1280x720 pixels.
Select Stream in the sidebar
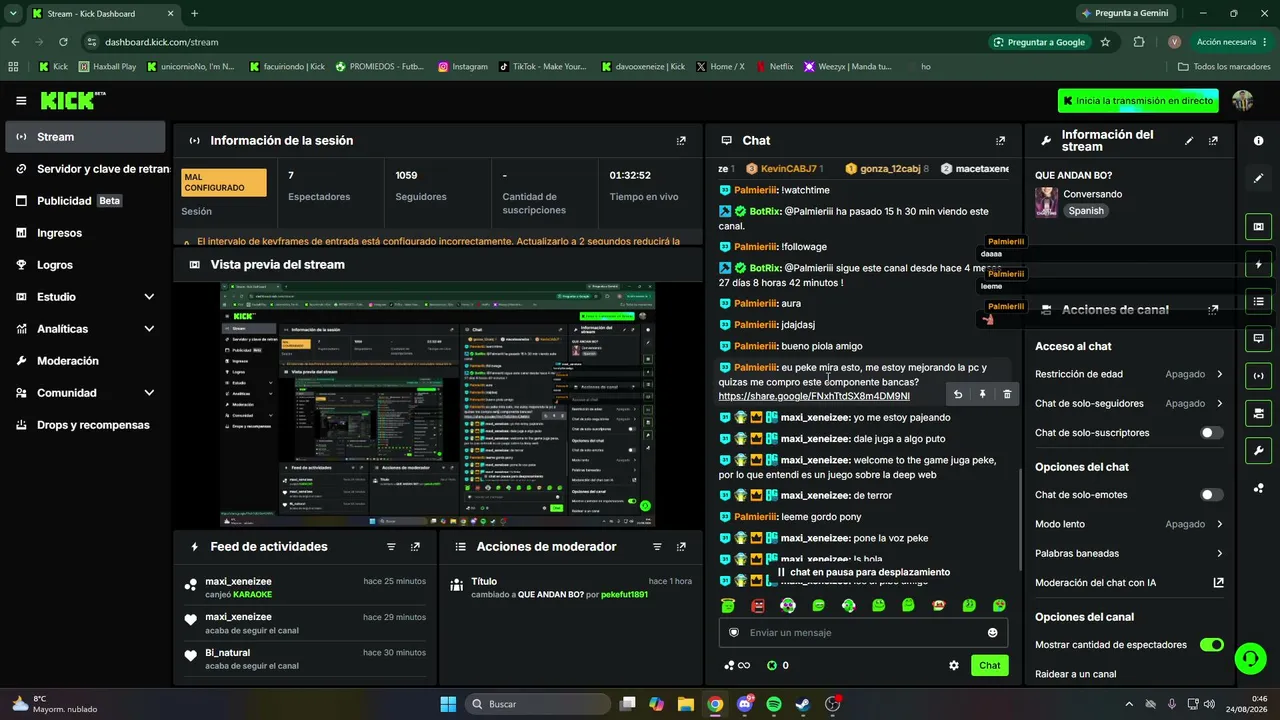pos(86,137)
